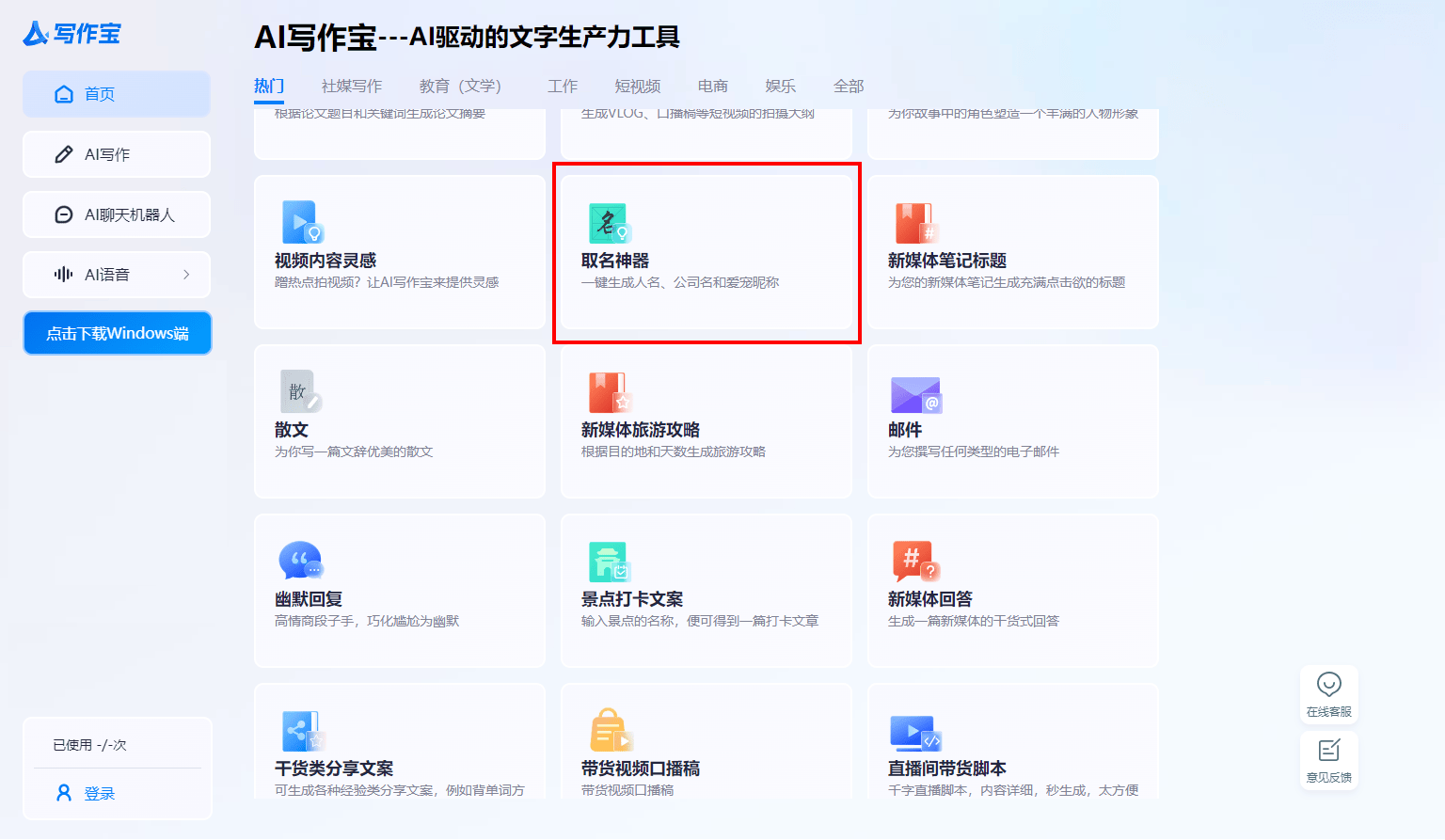The height and width of the screenshot is (840, 1445).
Task: Open the 意见反馈 feedback icon
Action: tap(1328, 760)
